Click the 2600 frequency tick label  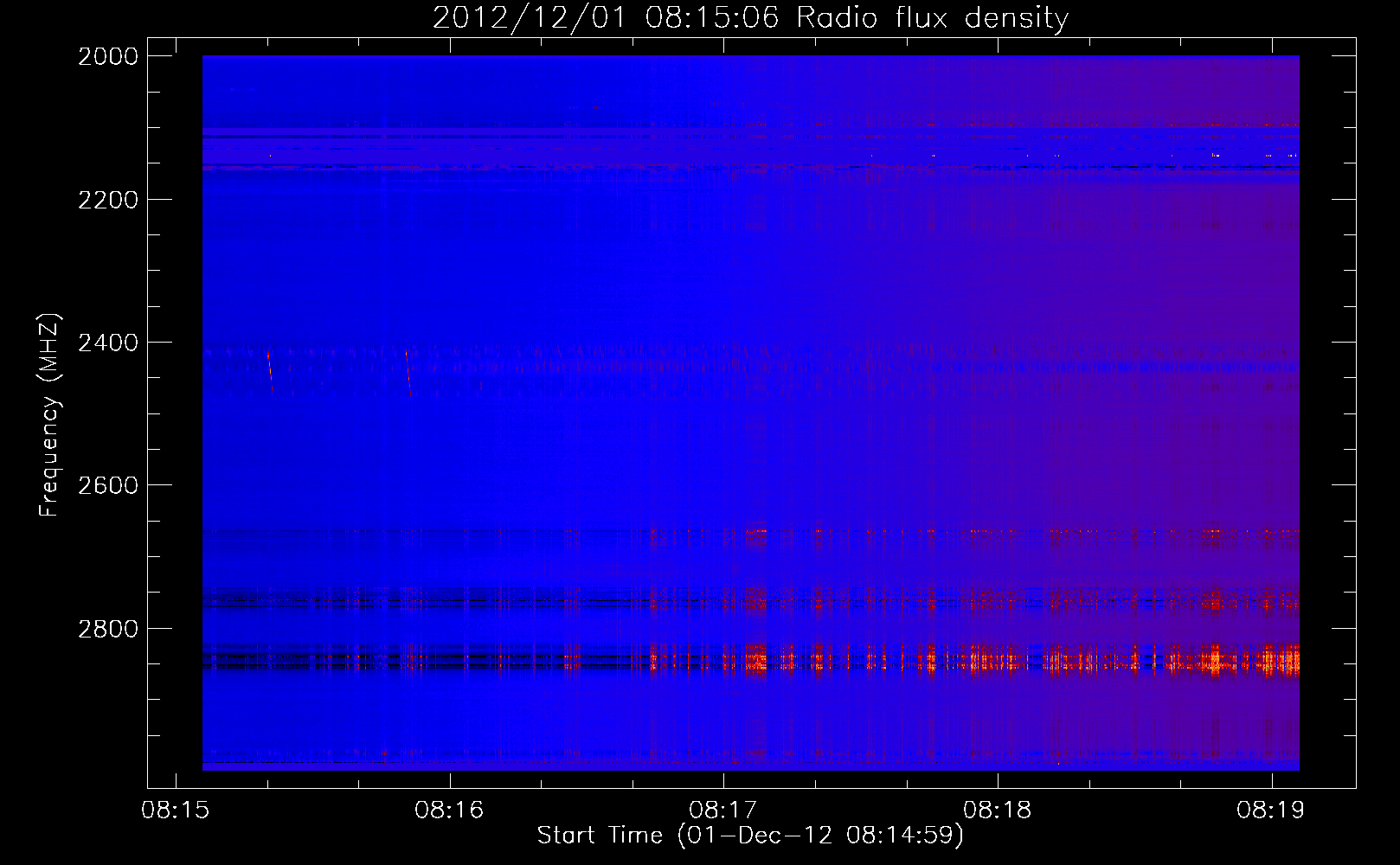[108, 485]
